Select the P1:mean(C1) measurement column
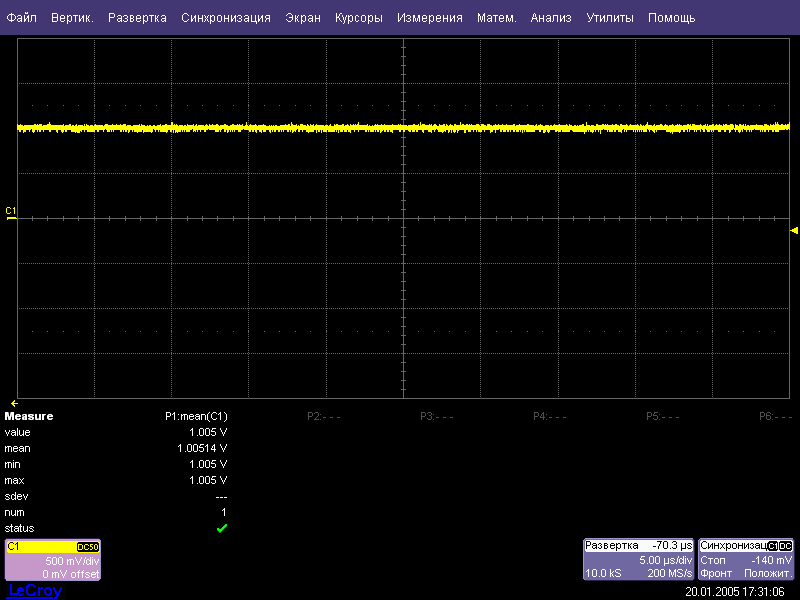This screenshot has height=600, width=800. pos(196,416)
